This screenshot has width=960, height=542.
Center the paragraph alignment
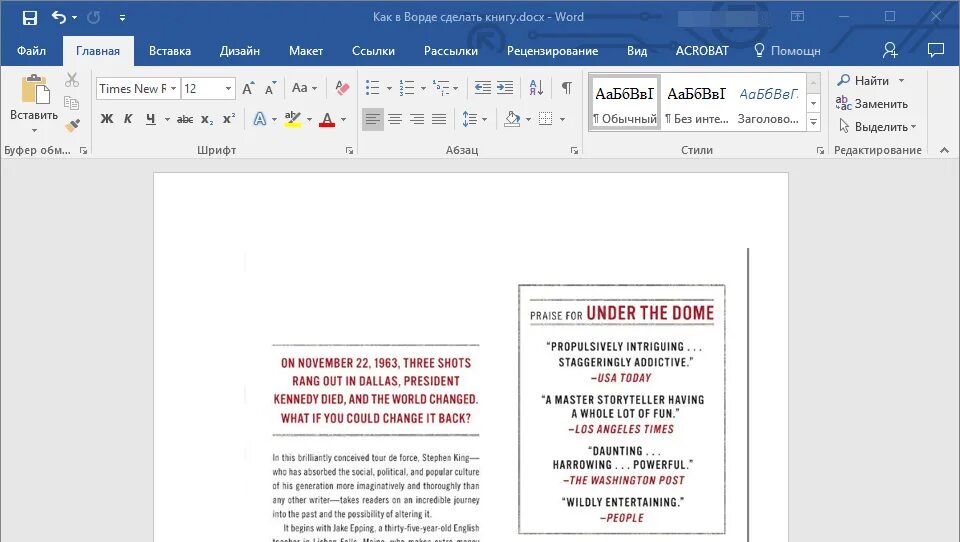point(395,119)
